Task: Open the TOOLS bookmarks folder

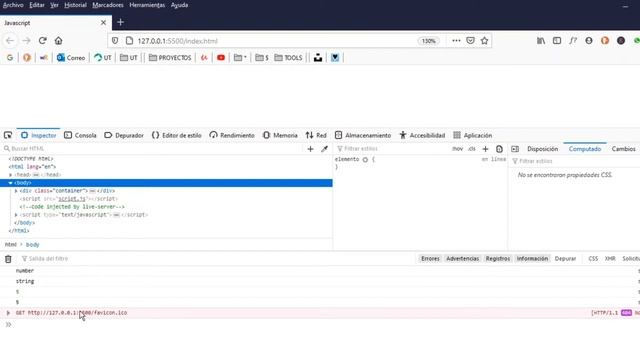Action: click(x=288, y=58)
